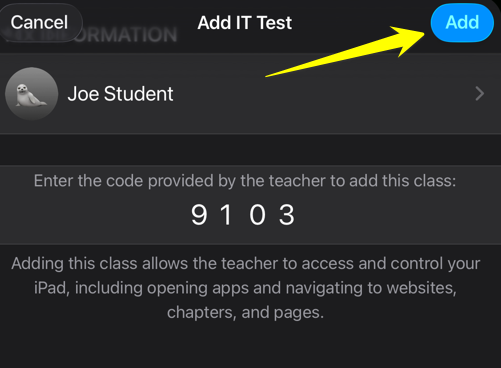Click the word iPad in the notice
This screenshot has width=501, height=368.
(x=50, y=288)
